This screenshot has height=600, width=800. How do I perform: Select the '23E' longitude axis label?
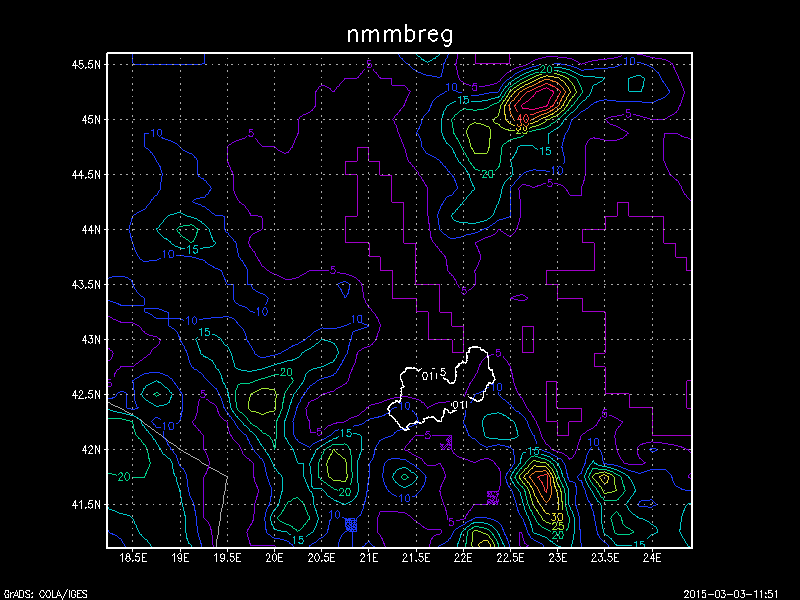pyautogui.click(x=558, y=558)
